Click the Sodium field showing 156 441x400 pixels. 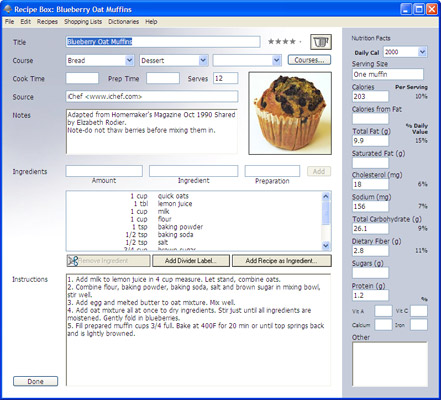(370, 206)
